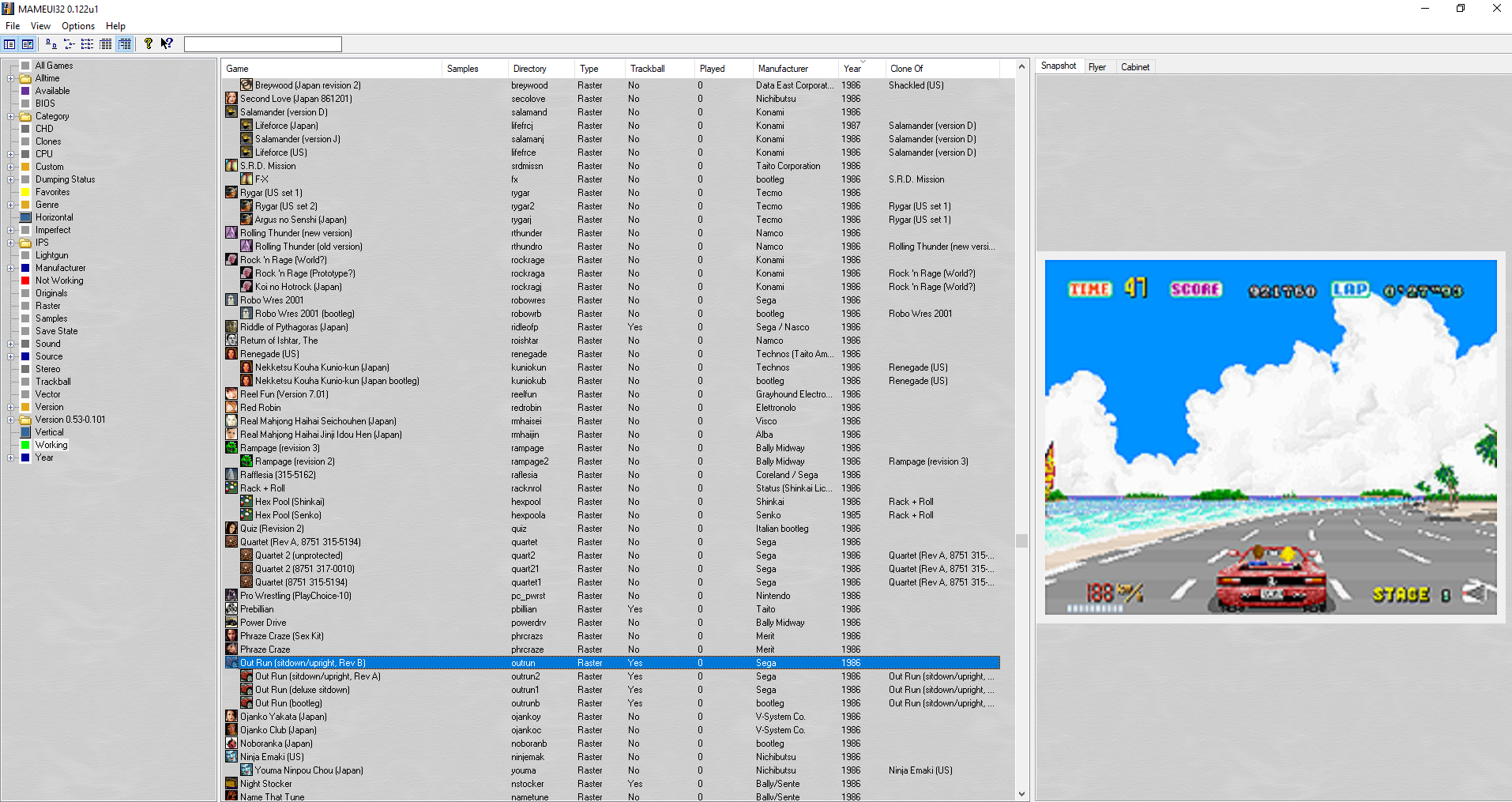Sort by the Trackball column header
This screenshot has height=802, width=1512.
pos(659,69)
